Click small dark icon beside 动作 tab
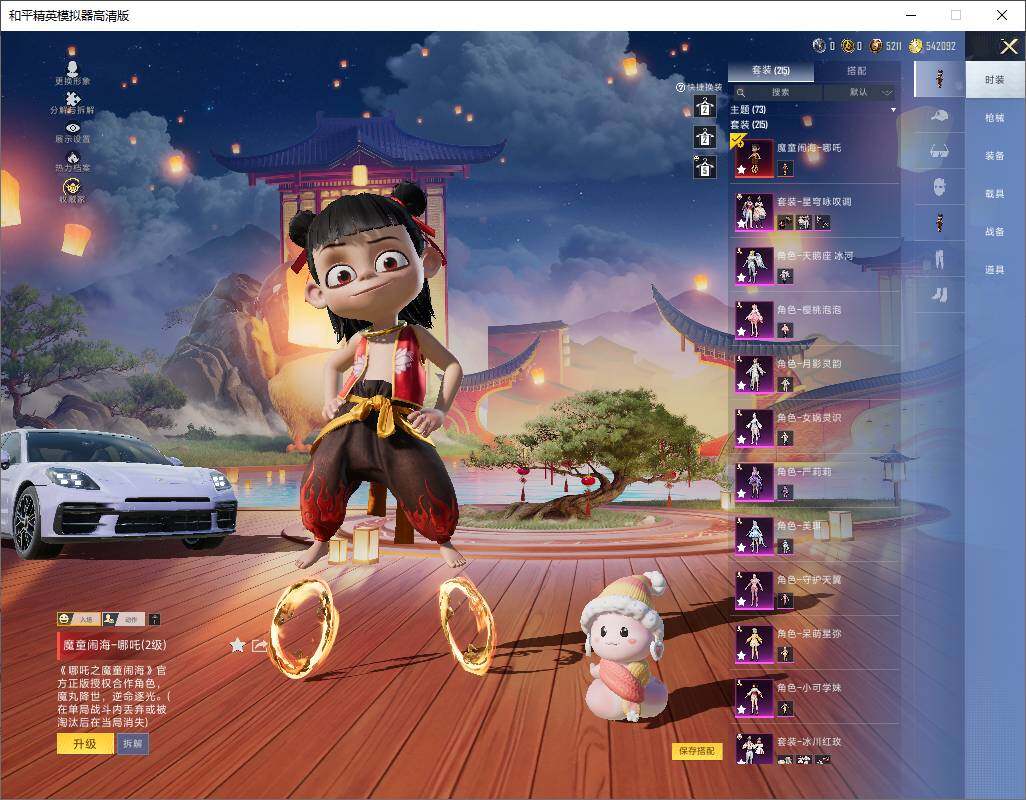1026x800 pixels. click(154, 619)
